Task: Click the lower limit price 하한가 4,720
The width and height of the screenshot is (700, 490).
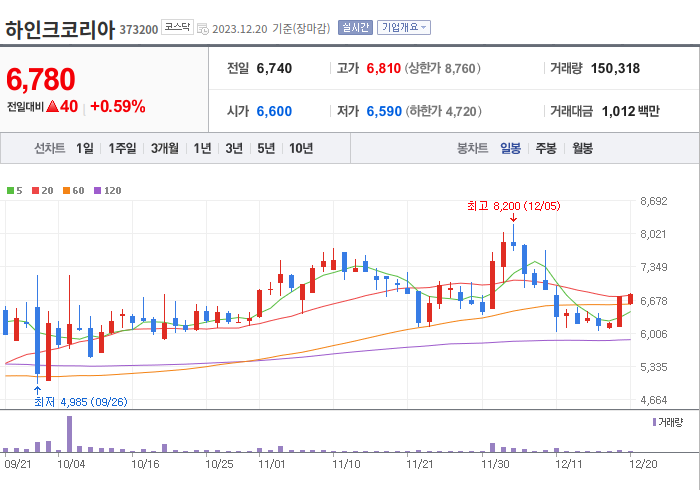Action: click(443, 111)
